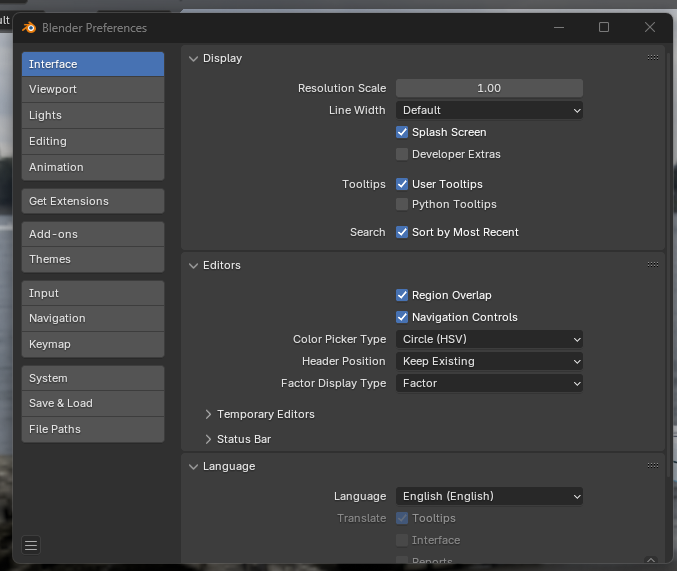Click the Editors panel grip dots
The height and width of the screenshot is (571, 677).
click(653, 265)
